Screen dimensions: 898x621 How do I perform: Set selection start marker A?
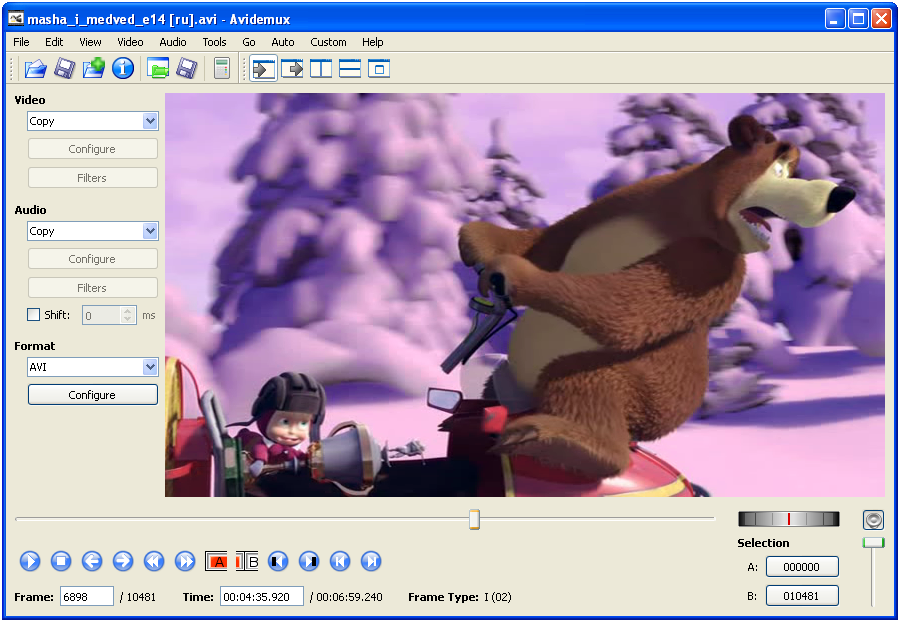pyautogui.click(x=216, y=561)
